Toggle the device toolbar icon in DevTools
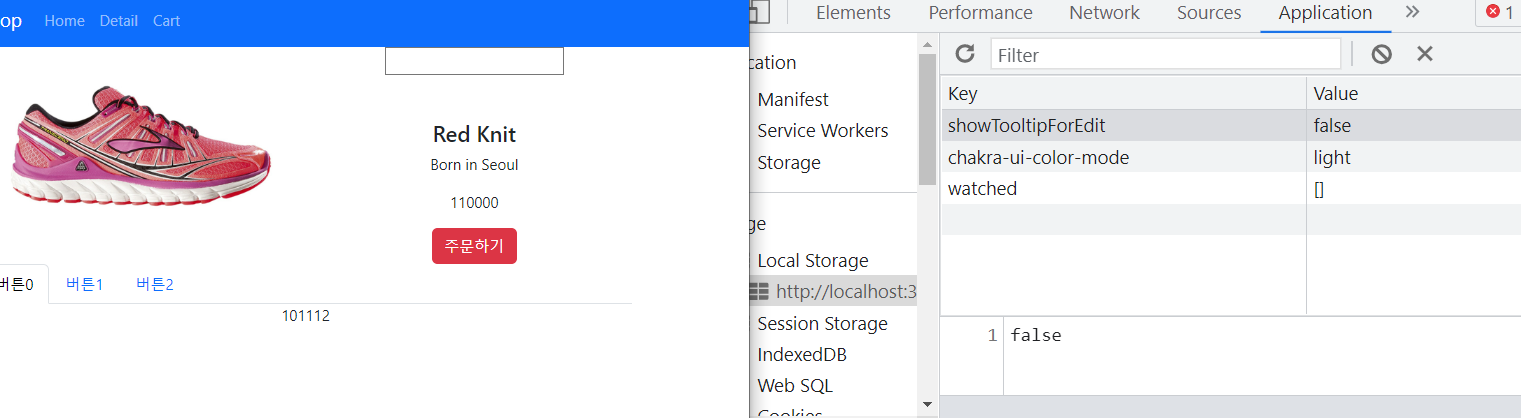 [759, 12]
